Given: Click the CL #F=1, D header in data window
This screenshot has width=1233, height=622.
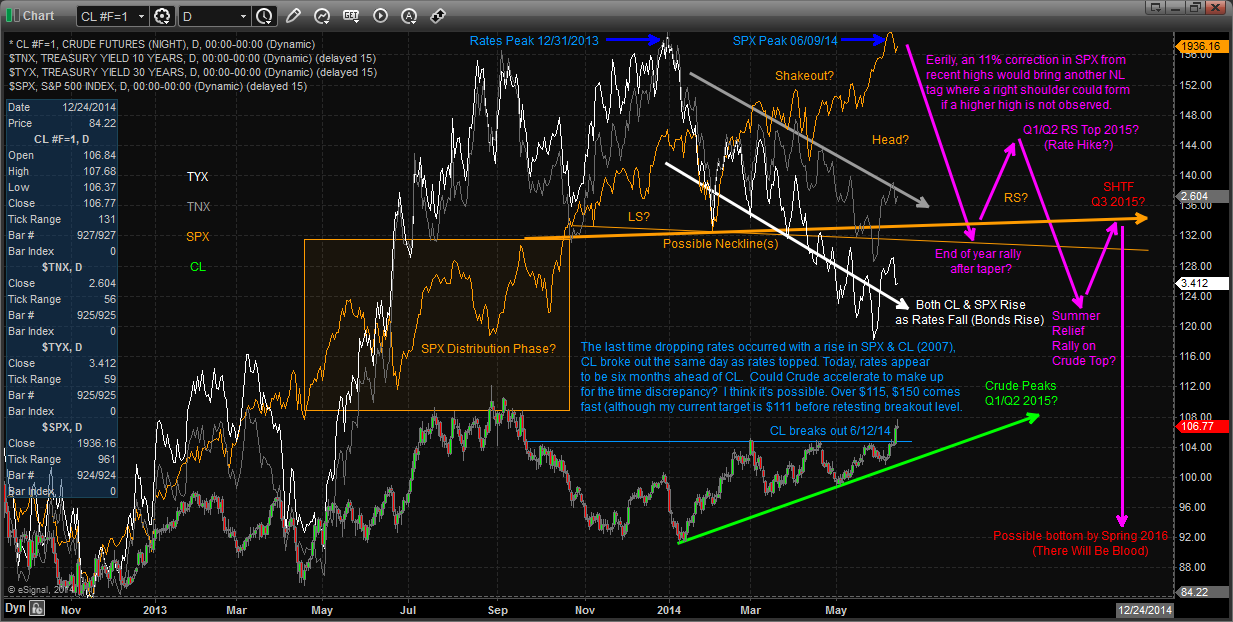Looking at the screenshot, I should click(x=62, y=137).
